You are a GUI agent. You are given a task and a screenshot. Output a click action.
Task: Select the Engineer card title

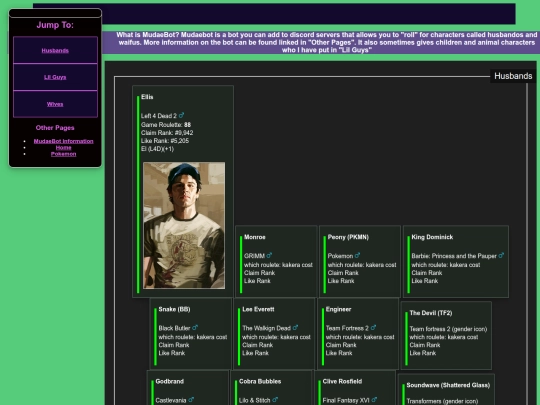click(x=338, y=309)
